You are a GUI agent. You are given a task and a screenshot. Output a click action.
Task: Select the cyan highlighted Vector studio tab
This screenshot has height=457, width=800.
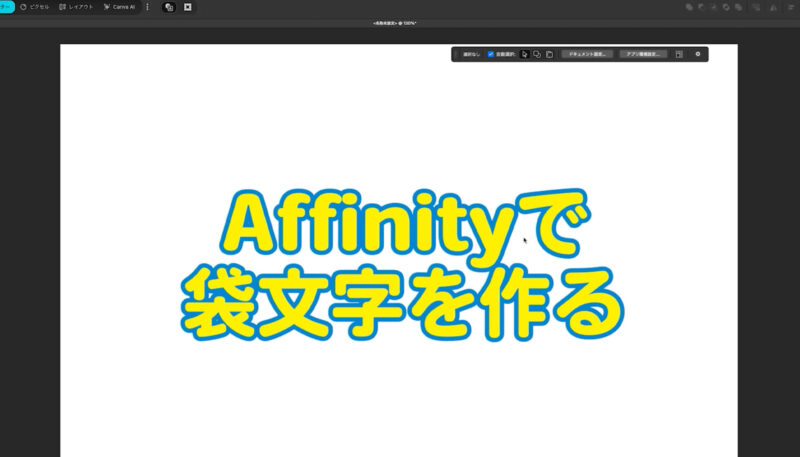(7, 7)
